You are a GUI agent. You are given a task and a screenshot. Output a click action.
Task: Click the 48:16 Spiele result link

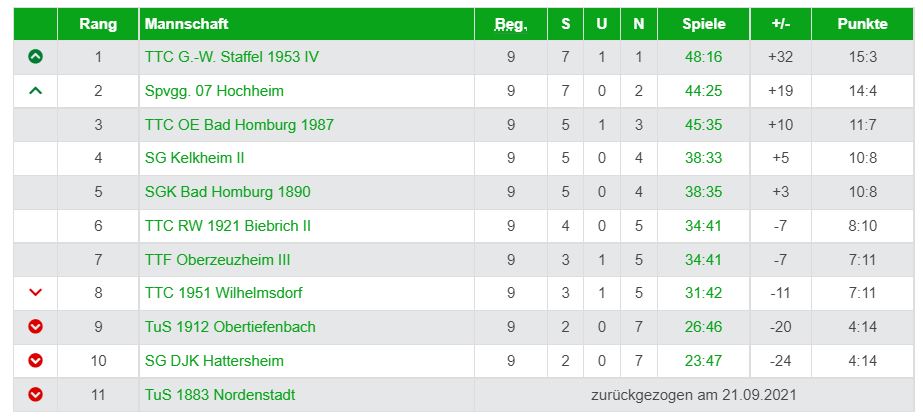tap(703, 57)
